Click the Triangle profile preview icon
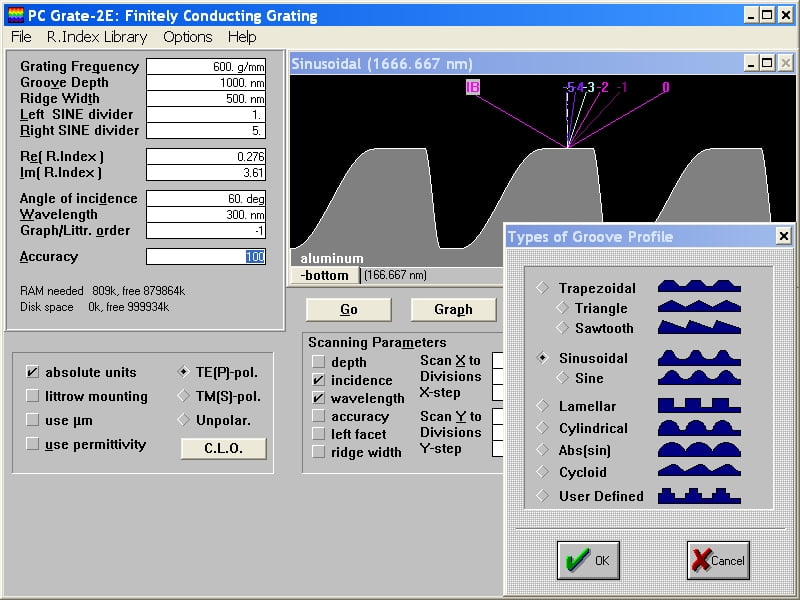The height and width of the screenshot is (600, 800). 699,306
